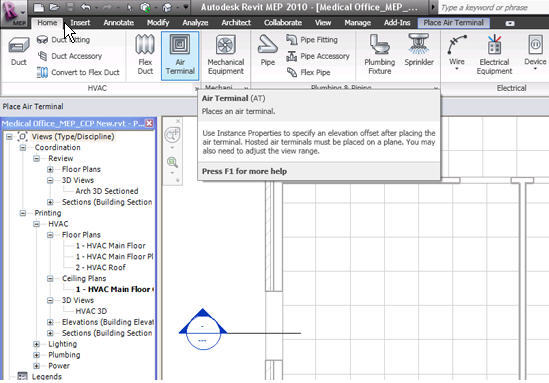The width and height of the screenshot is (549, 383).
Task: Open the Arch 3D Sectioned view
Action: pyautogui.click(x=107, y=191)
